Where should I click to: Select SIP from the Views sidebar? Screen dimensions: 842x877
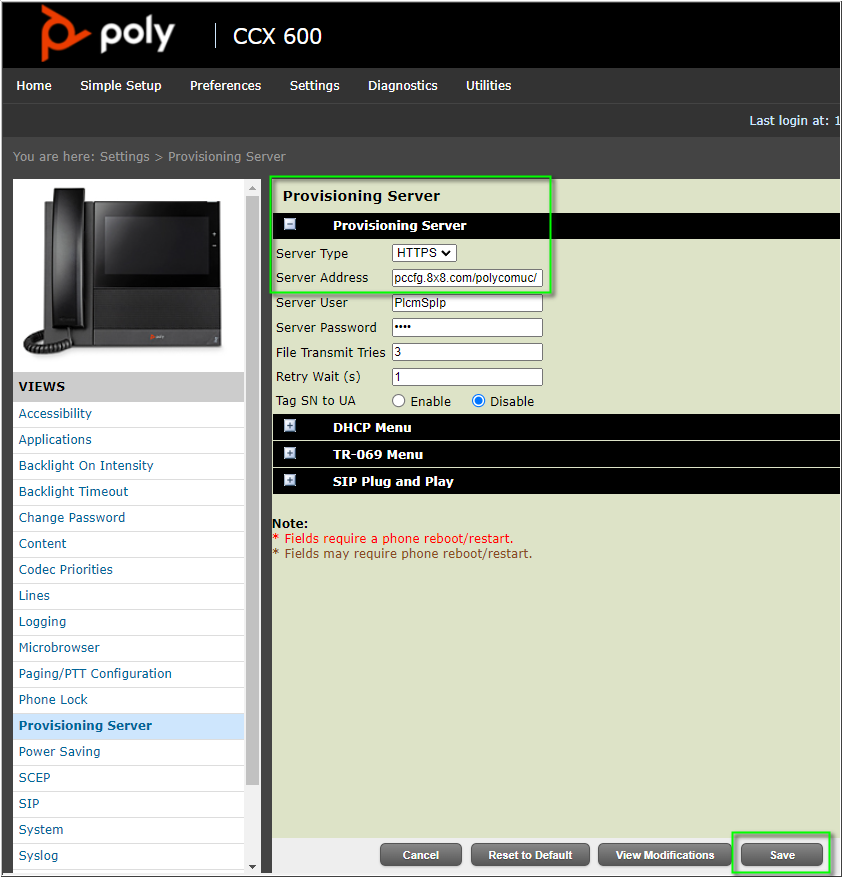[28, 803]
